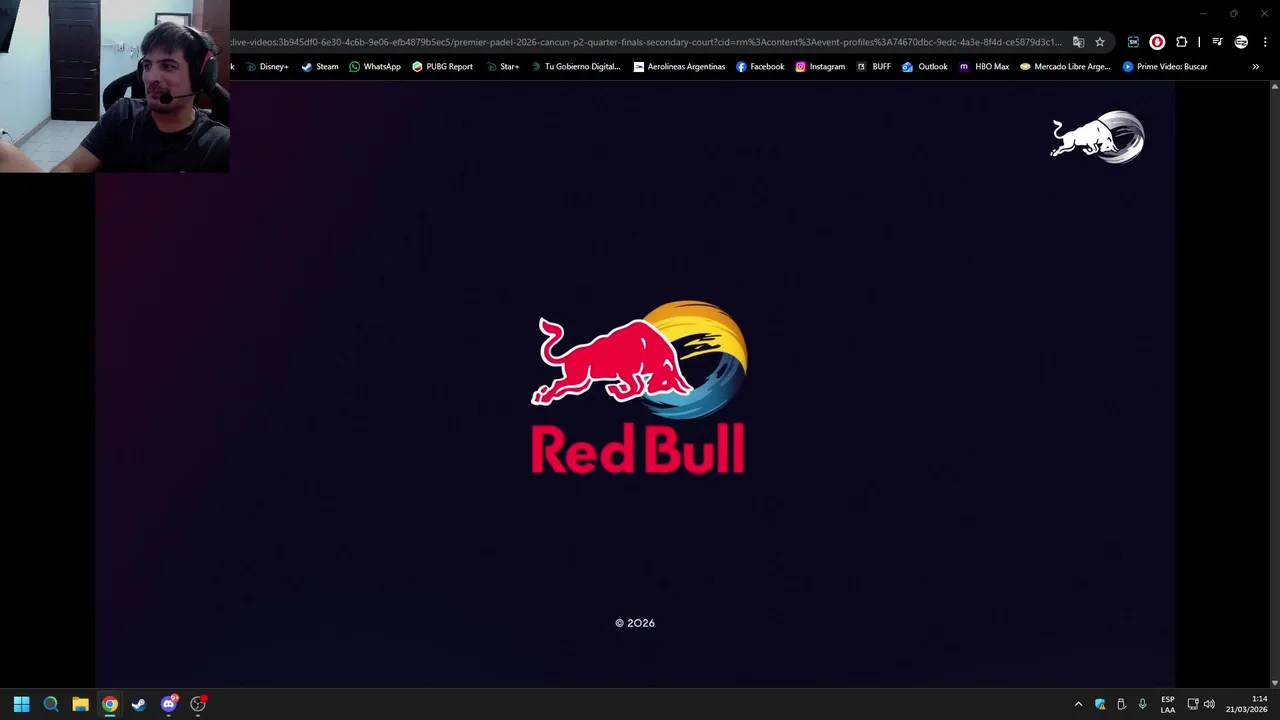This screenshot has height=720, width=1280.
Task: Open Windows Search from the taskbar
Action: click(x=51, y=704)
